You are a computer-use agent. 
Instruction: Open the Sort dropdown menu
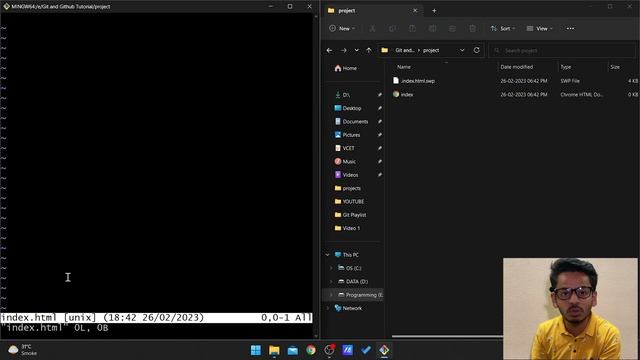click(x=502, y=29)
